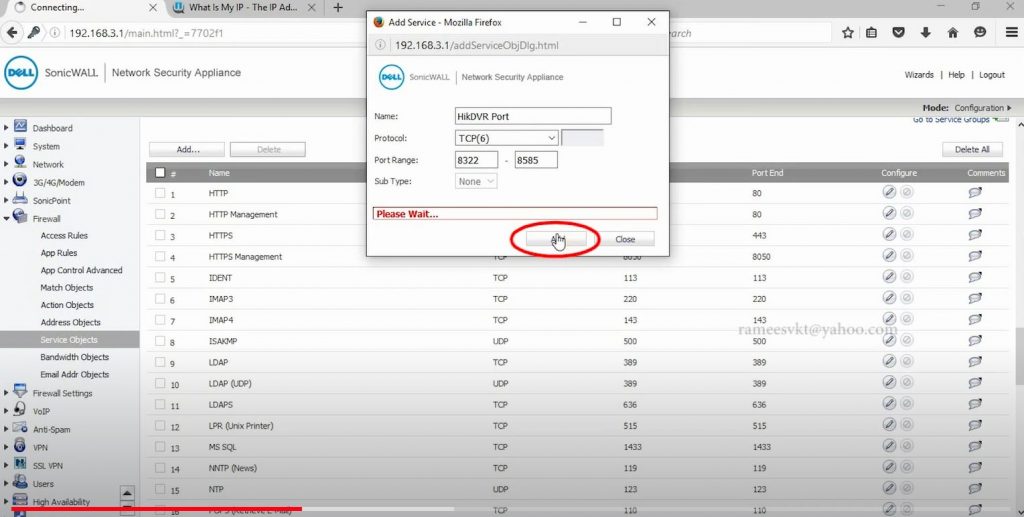Open a new browser tab with plus

pyautogui.click(x=338, y=8)
